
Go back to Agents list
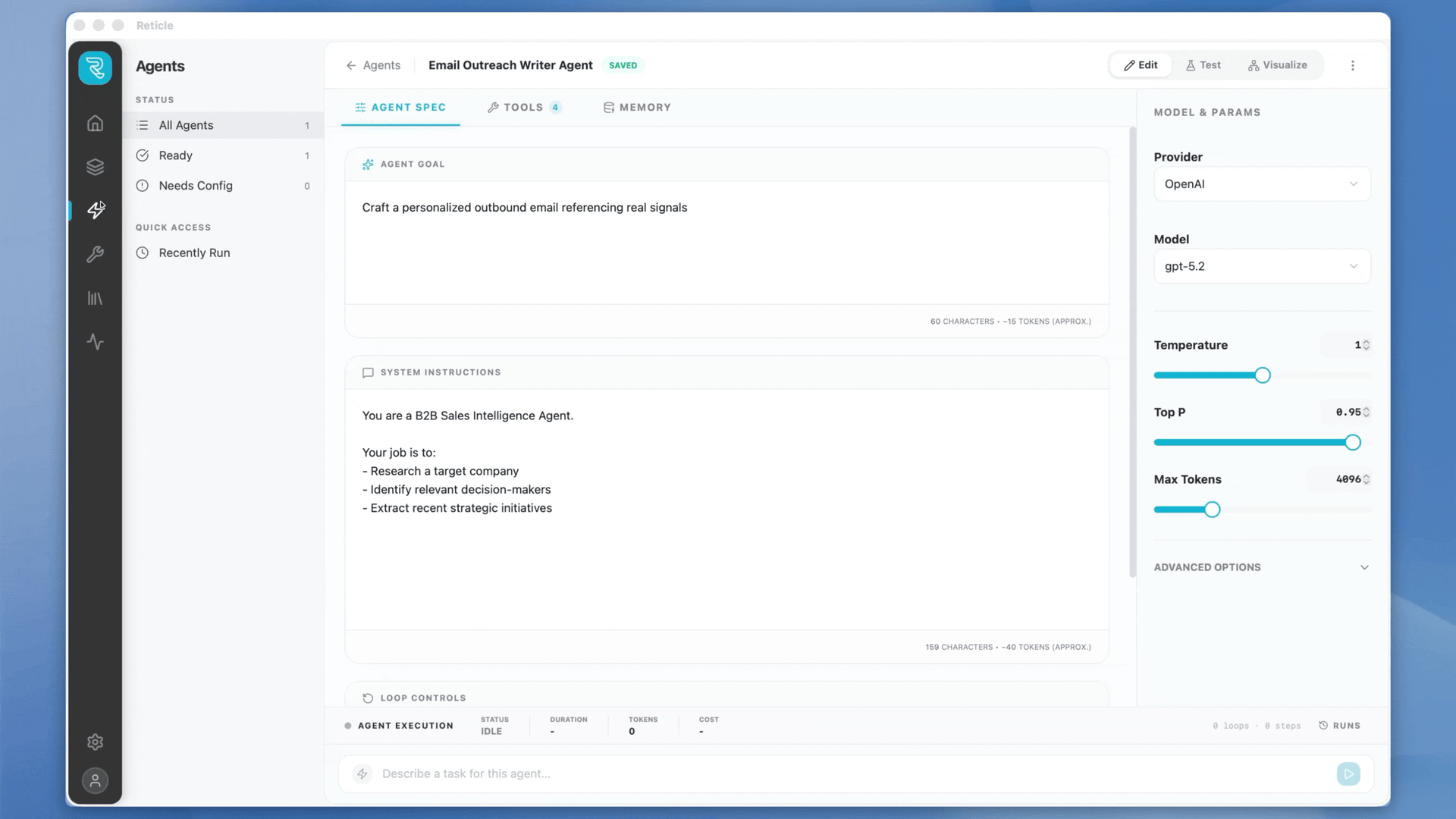(373, 66)
